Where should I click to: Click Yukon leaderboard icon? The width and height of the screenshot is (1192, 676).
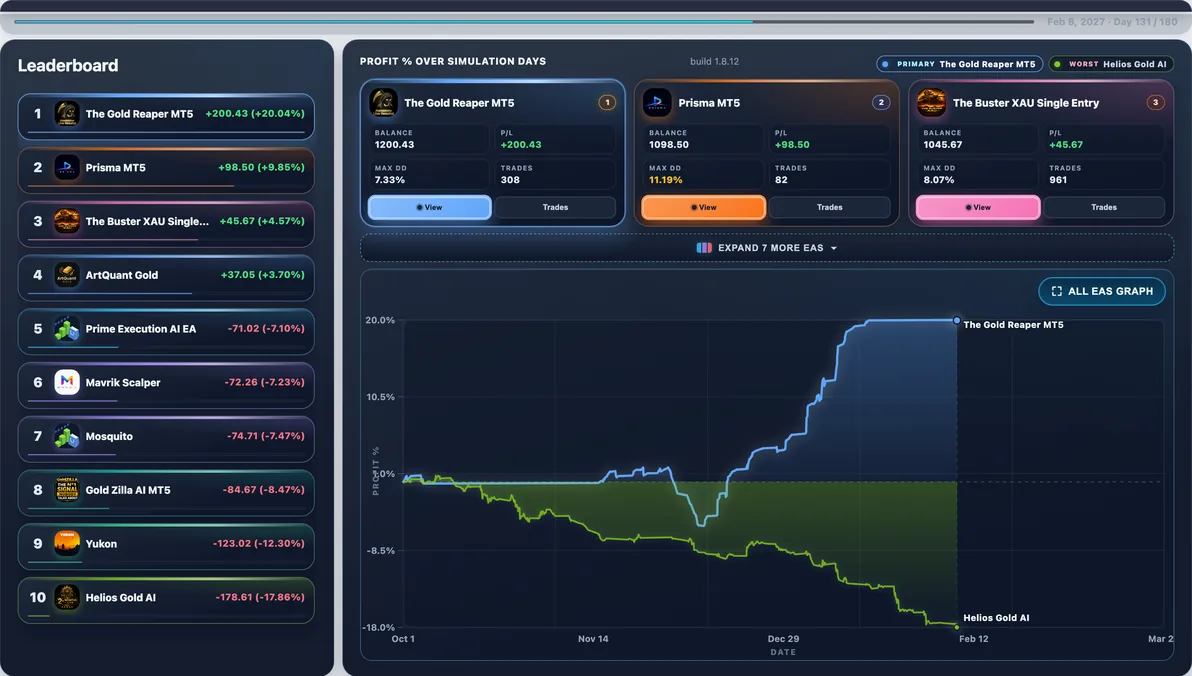click(x=67, y=544)
